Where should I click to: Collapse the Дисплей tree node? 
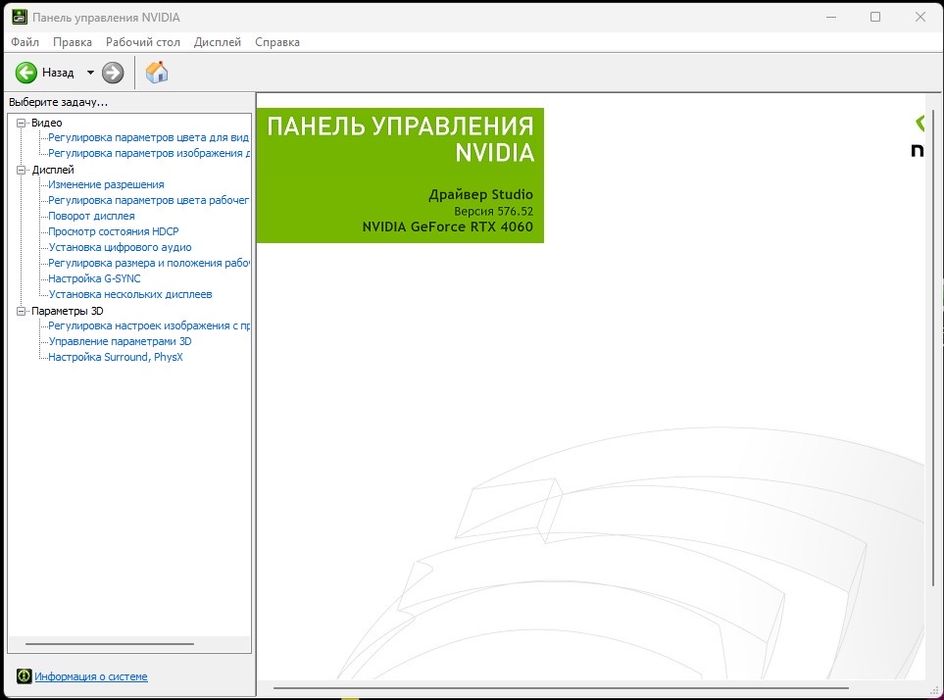22,170
